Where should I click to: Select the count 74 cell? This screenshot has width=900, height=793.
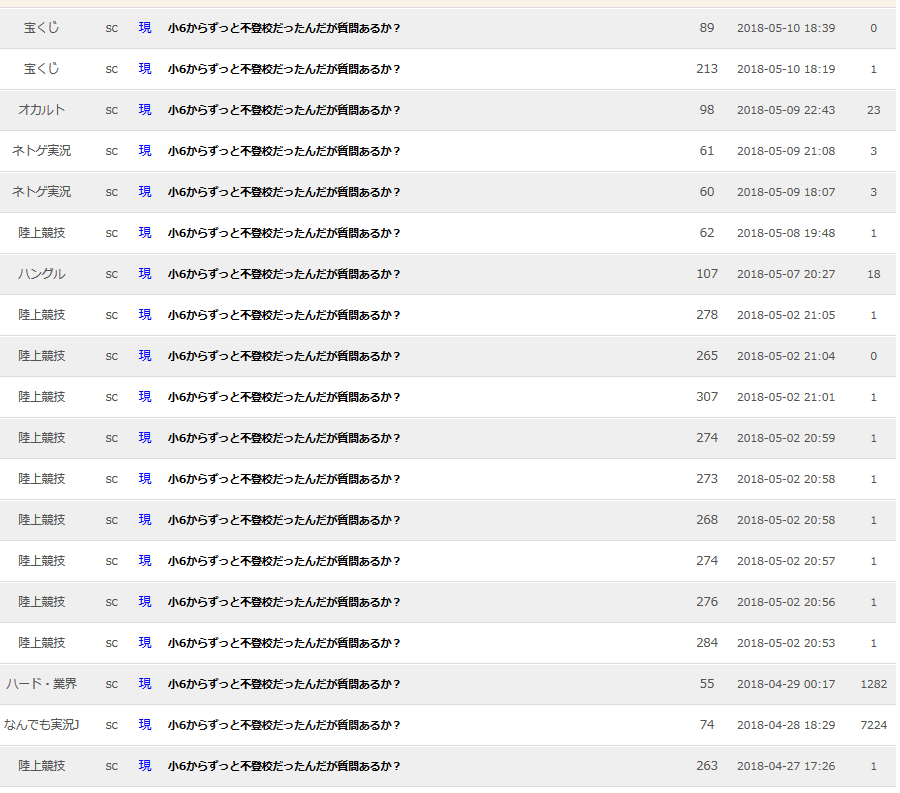click(x=707, y=725)
